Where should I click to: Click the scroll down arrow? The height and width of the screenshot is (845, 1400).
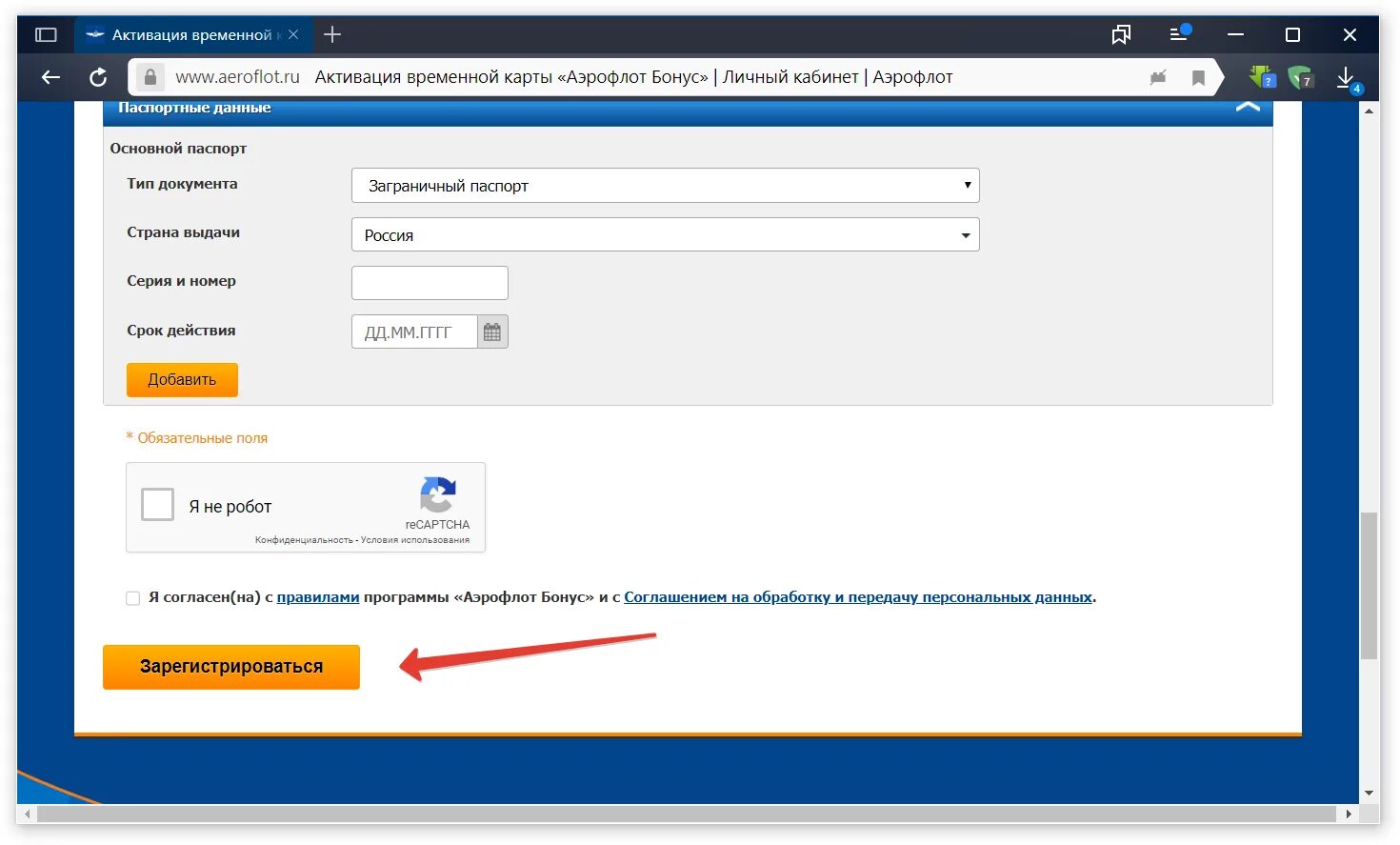1370,793
